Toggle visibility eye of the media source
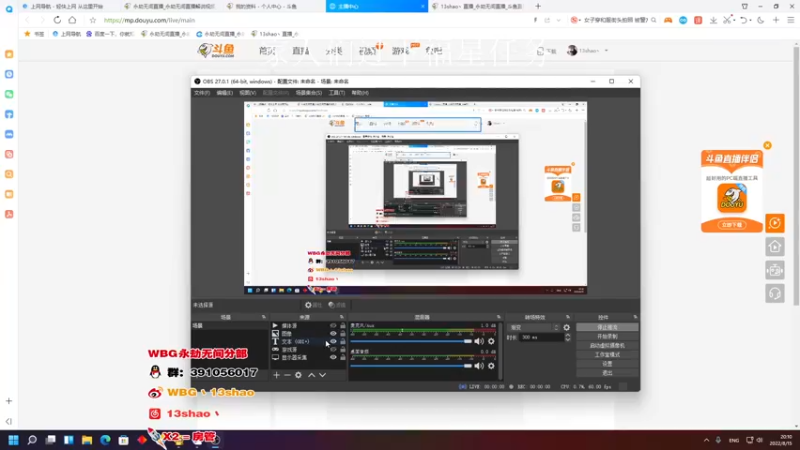Image resolution: width=800 pixels, height=450 pixels. pos(333,326)
